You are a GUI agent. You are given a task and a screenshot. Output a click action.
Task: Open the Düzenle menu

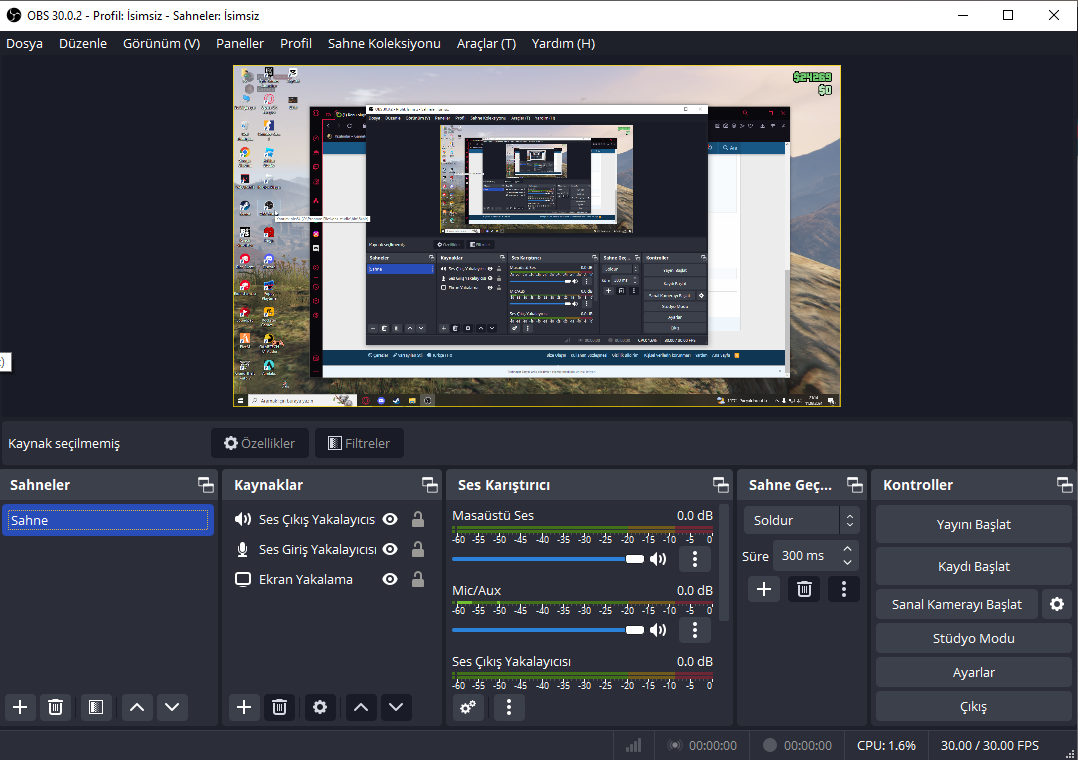(x=83, y=43)
